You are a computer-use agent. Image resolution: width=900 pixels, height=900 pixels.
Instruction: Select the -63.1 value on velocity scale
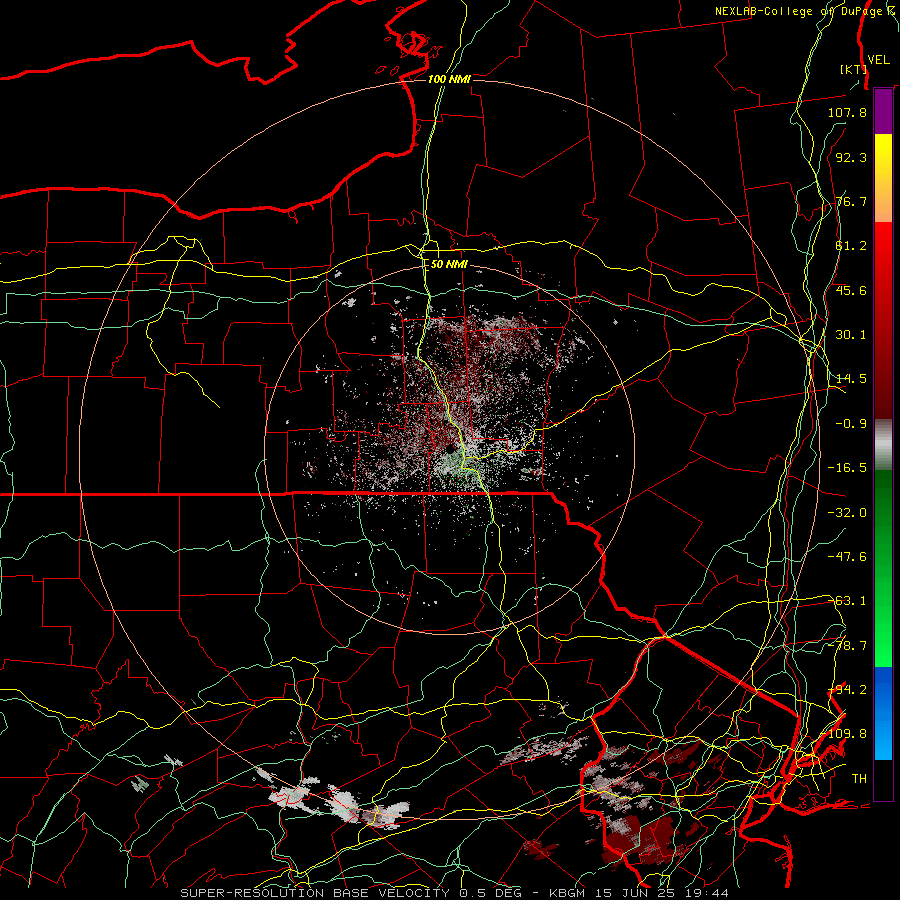pyautogui.click(x=847, y=601)
